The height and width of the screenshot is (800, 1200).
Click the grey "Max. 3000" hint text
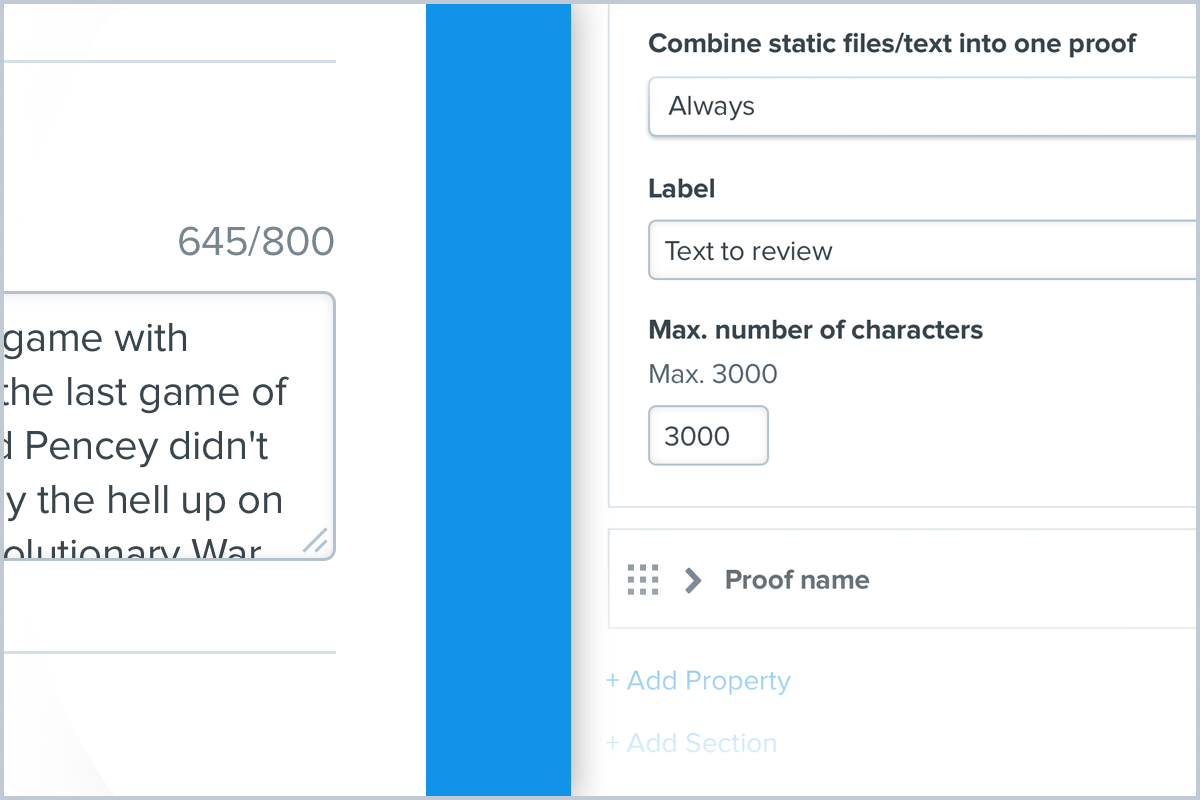click(x=713, y=375)
